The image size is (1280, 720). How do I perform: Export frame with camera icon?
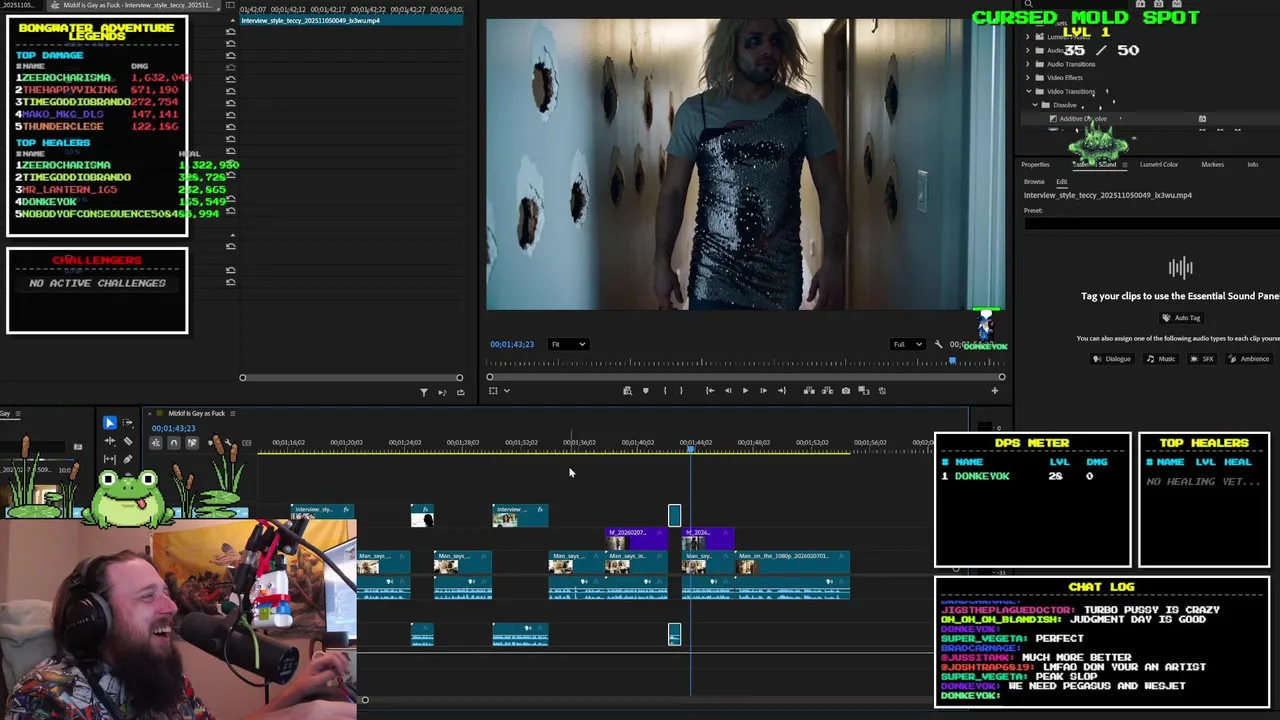[x=846, y=391]
